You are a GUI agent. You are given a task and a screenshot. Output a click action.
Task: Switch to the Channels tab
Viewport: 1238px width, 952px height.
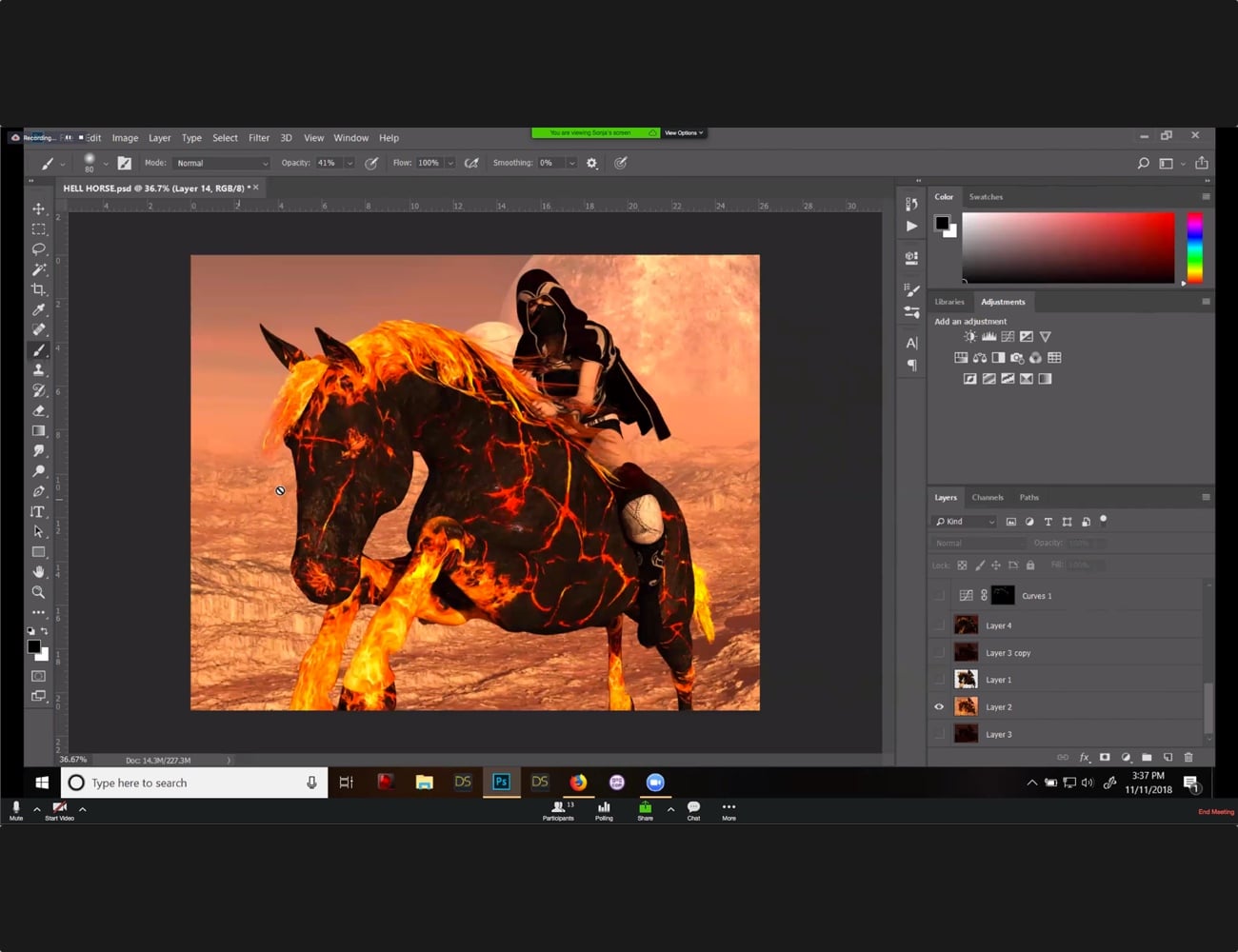pos(988,497)
